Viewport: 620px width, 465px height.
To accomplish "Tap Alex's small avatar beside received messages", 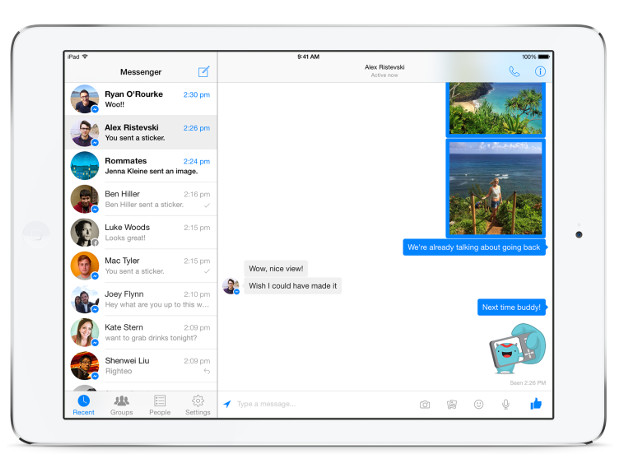I will (x=231, y=286).
